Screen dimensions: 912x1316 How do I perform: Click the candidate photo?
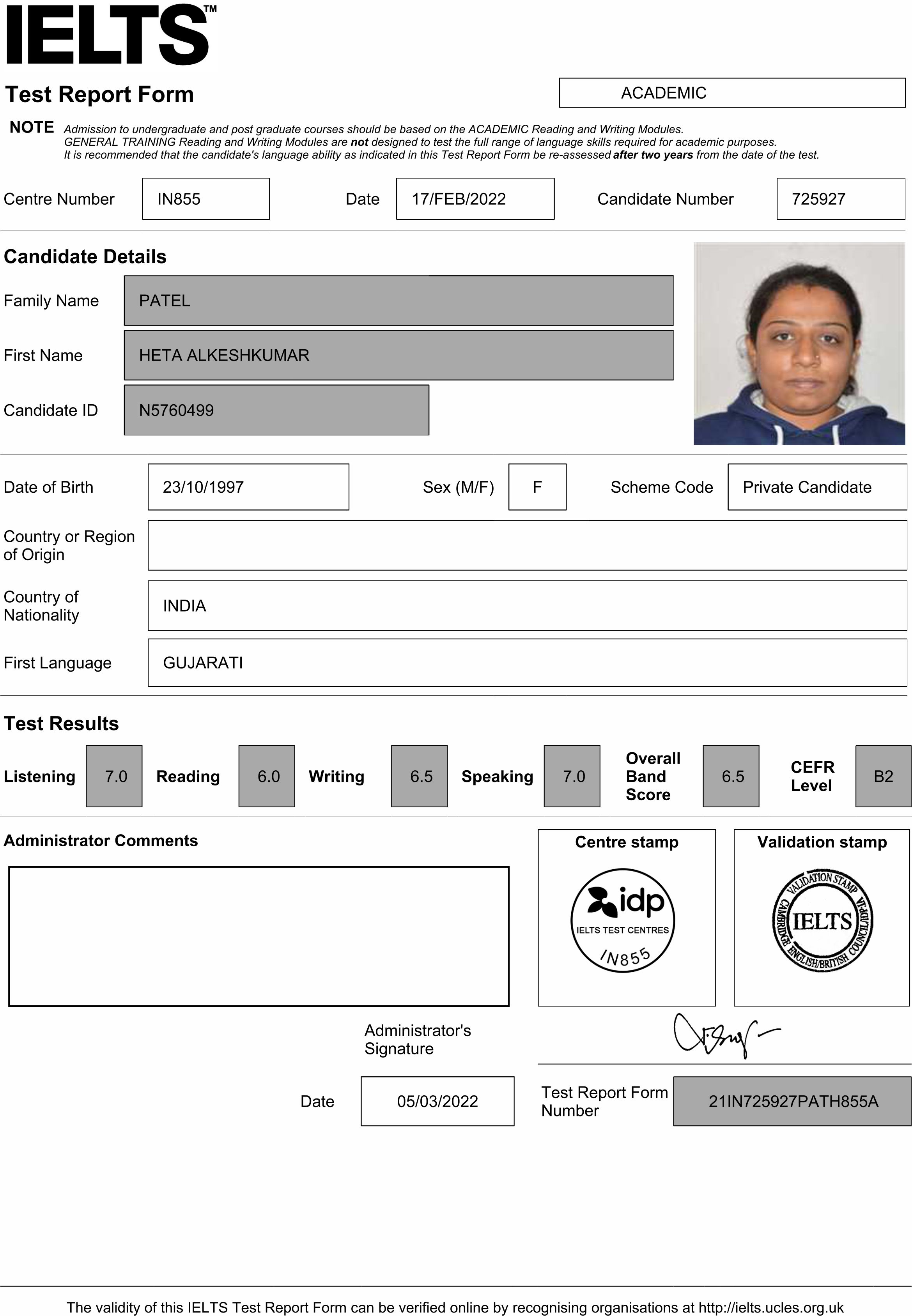pyautogui.click(x=799, y=343)
